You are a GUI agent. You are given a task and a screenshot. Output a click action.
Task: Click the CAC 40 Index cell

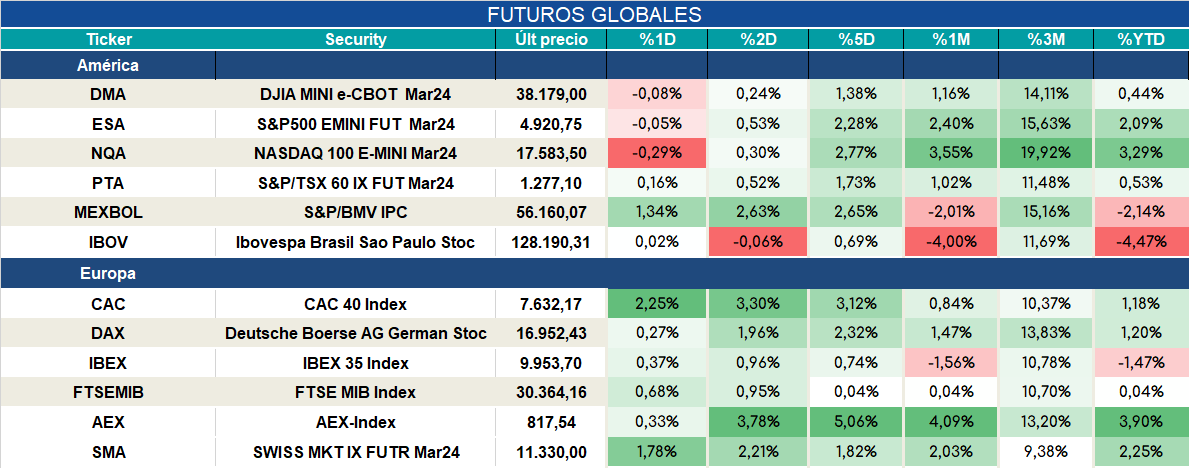(356, 304)
